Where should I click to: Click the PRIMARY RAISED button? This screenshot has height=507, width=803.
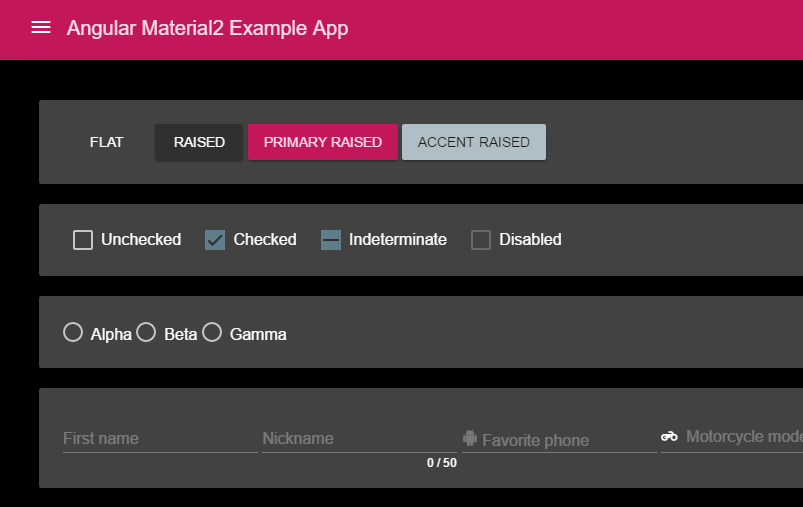click(x=323, y=142)
